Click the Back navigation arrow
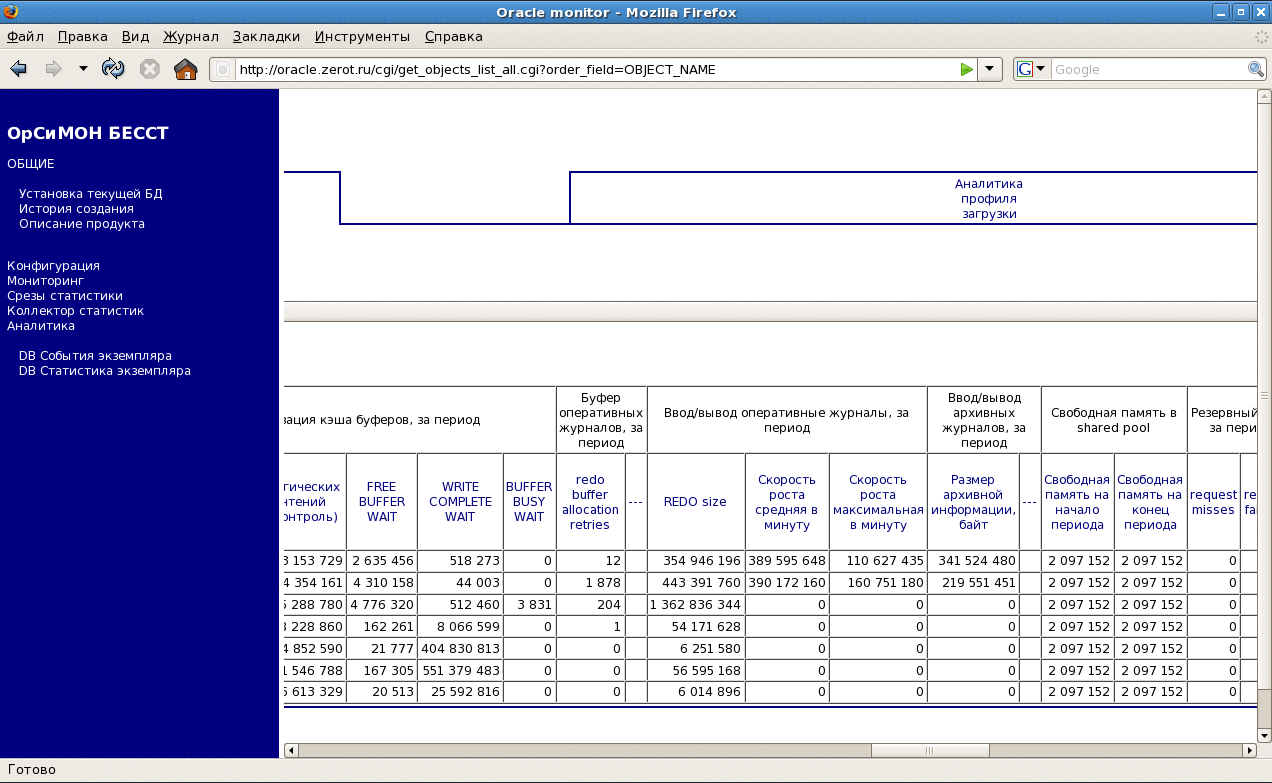 (x=18, y=69)
